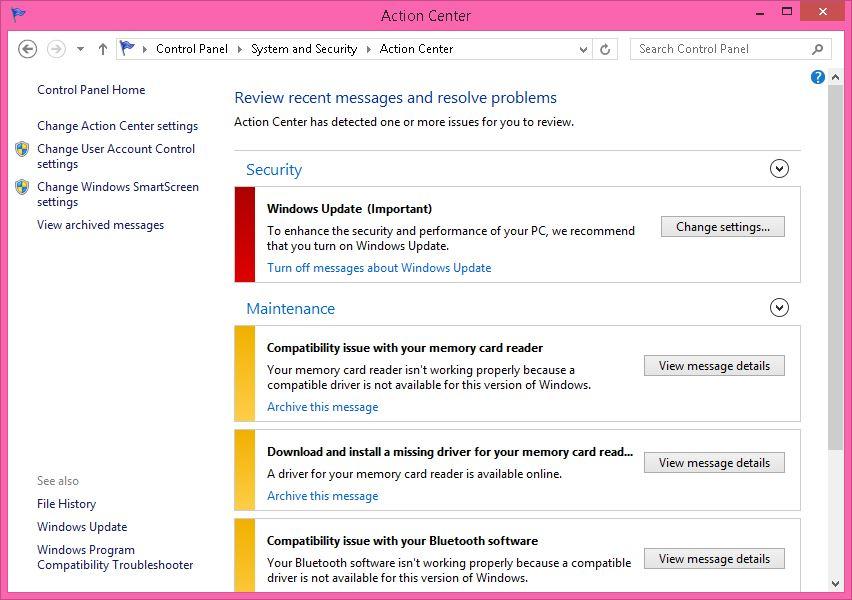Click the Windows Update (Important) title

(349, 209)
